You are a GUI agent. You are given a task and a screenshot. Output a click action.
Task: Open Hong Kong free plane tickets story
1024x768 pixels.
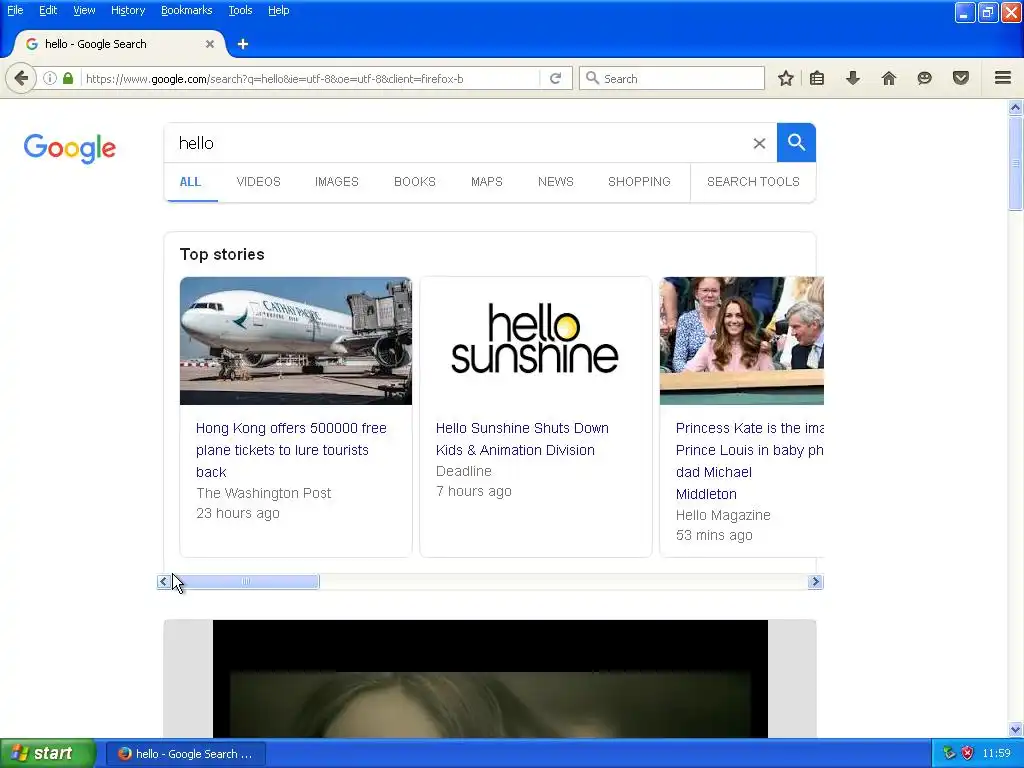[291, 450]
